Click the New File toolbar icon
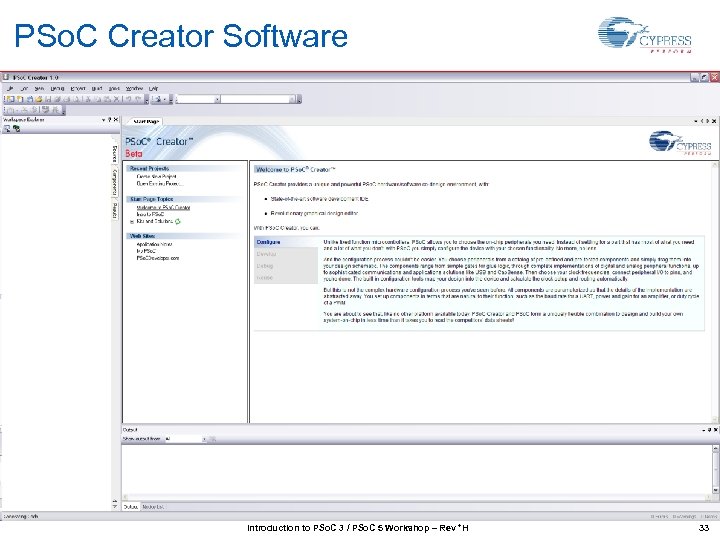Image resolution: width=720 pixels, height=540 pixels. 20,99
